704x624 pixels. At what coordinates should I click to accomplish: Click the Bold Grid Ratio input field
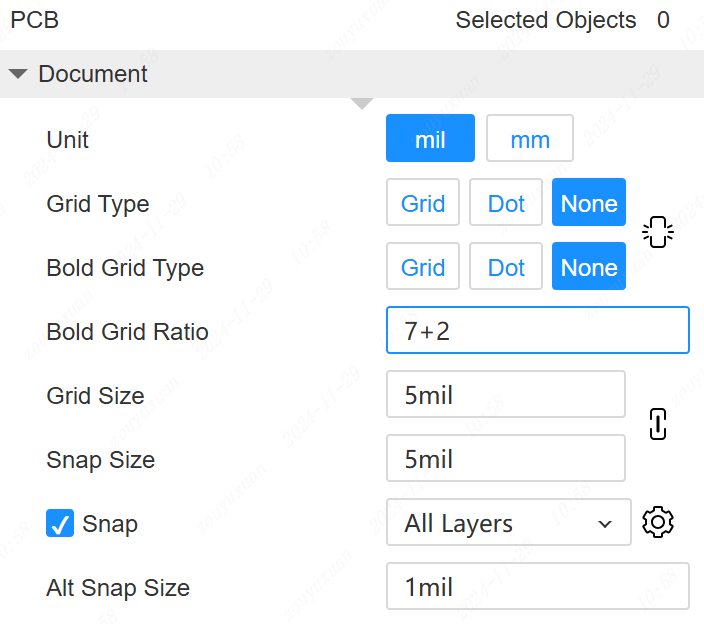[537, 331]
